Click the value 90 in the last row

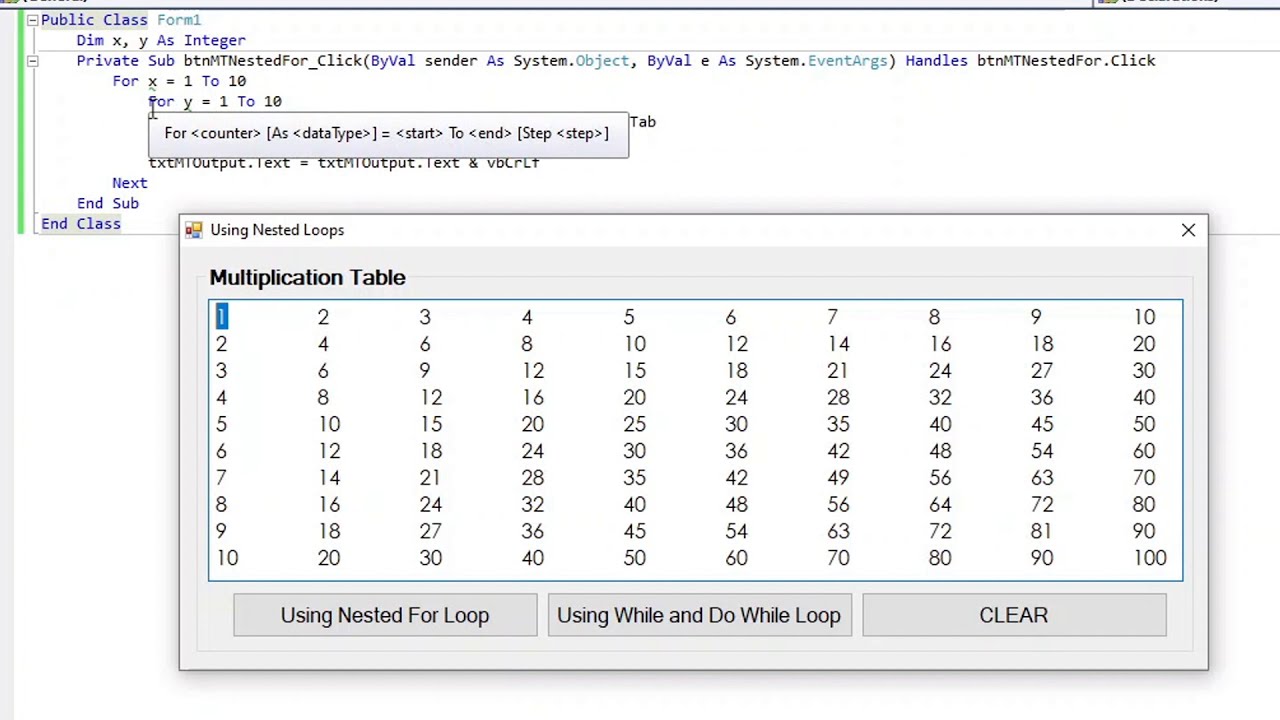click(1041, 558)
